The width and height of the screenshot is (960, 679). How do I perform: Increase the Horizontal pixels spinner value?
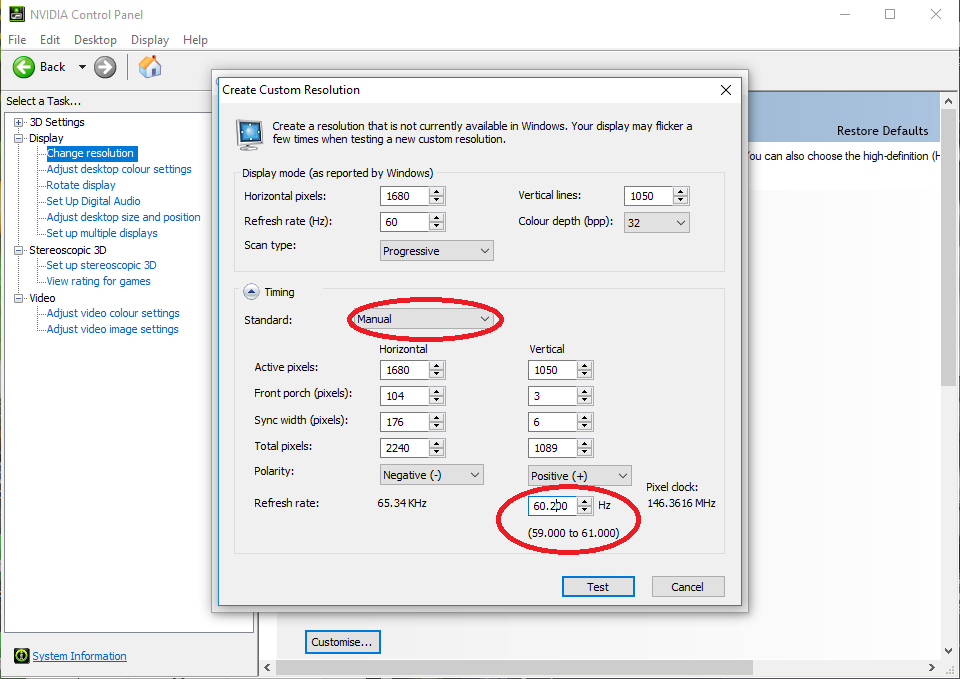coord(437,192)
